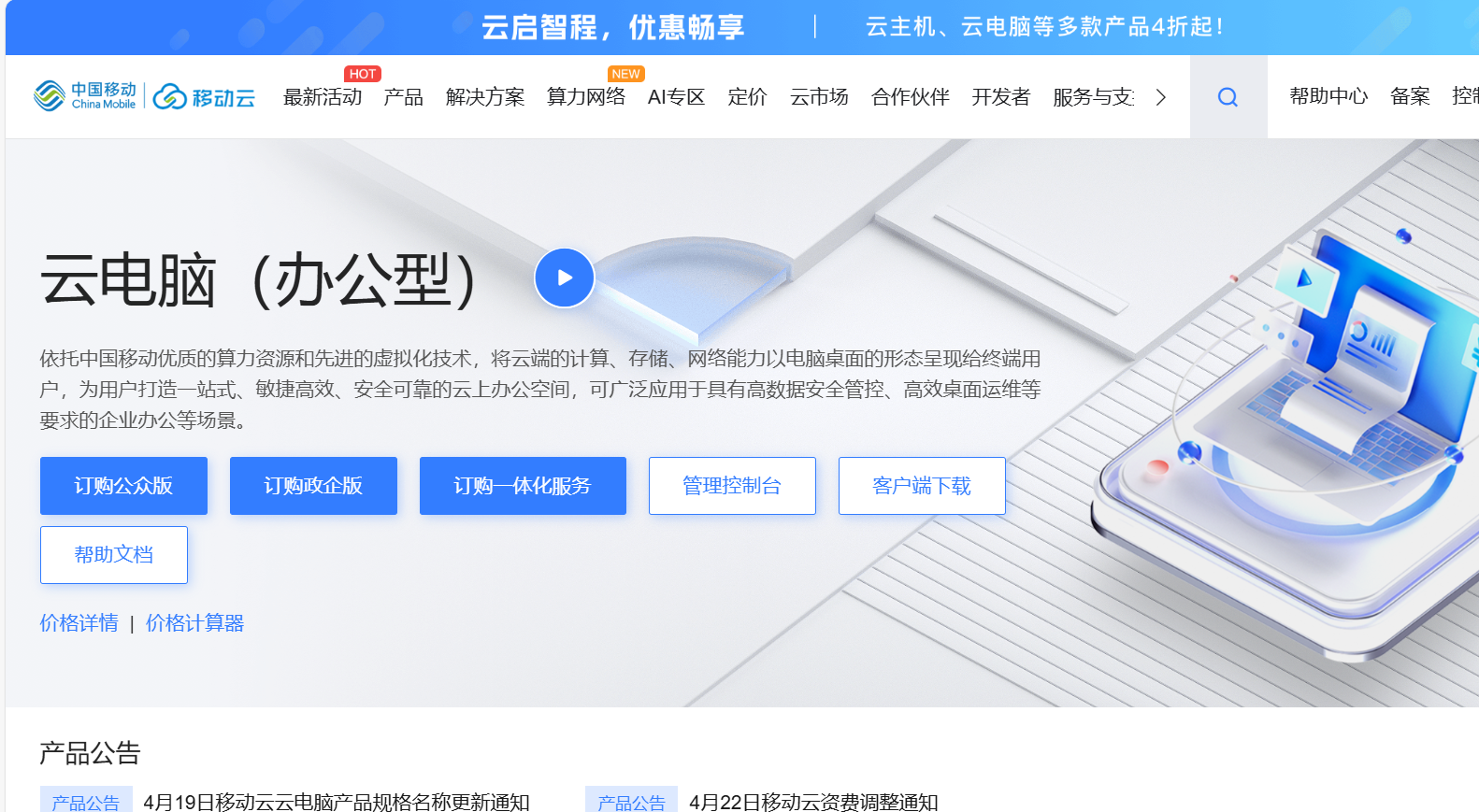This screenshot has width=1479, height=812.
Task: Select 算力网络 with NEW badge
Action: [x=586, y=97]
